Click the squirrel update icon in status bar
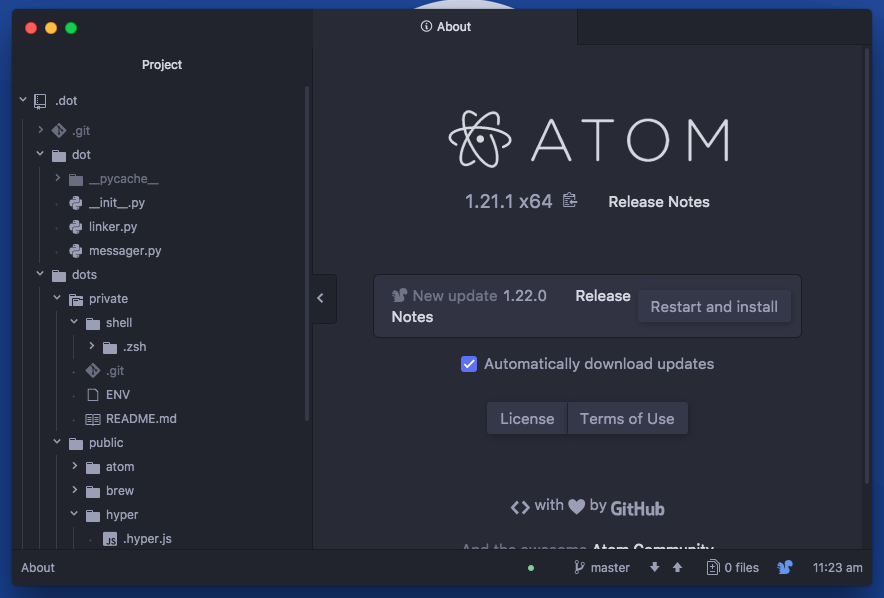884x598 pixels. click(785, 567)
